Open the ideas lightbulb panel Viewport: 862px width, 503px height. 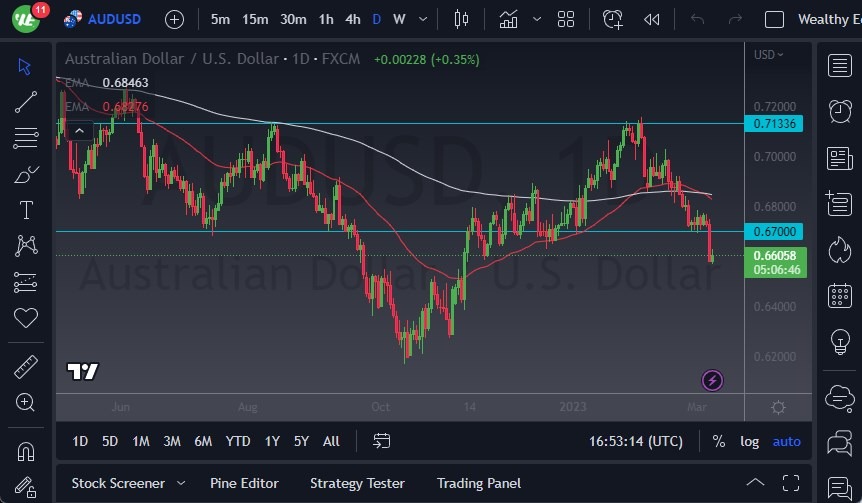coord(839,342)
